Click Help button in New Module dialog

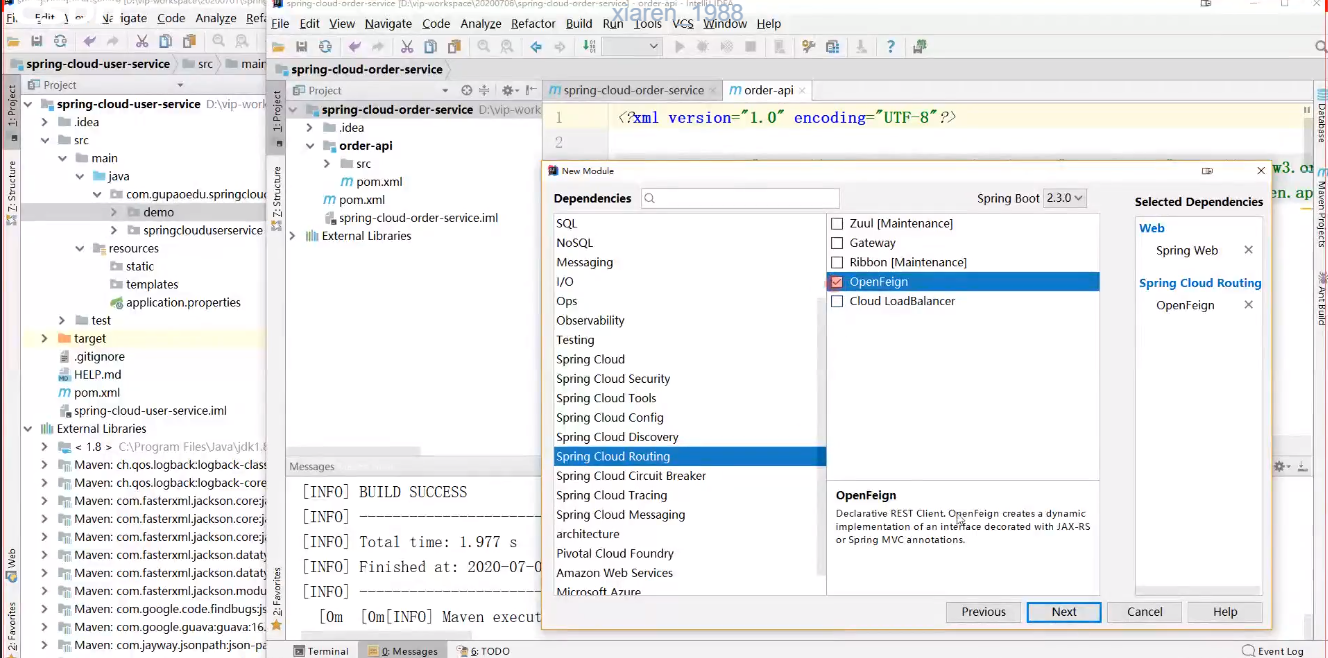[1225, 612]
